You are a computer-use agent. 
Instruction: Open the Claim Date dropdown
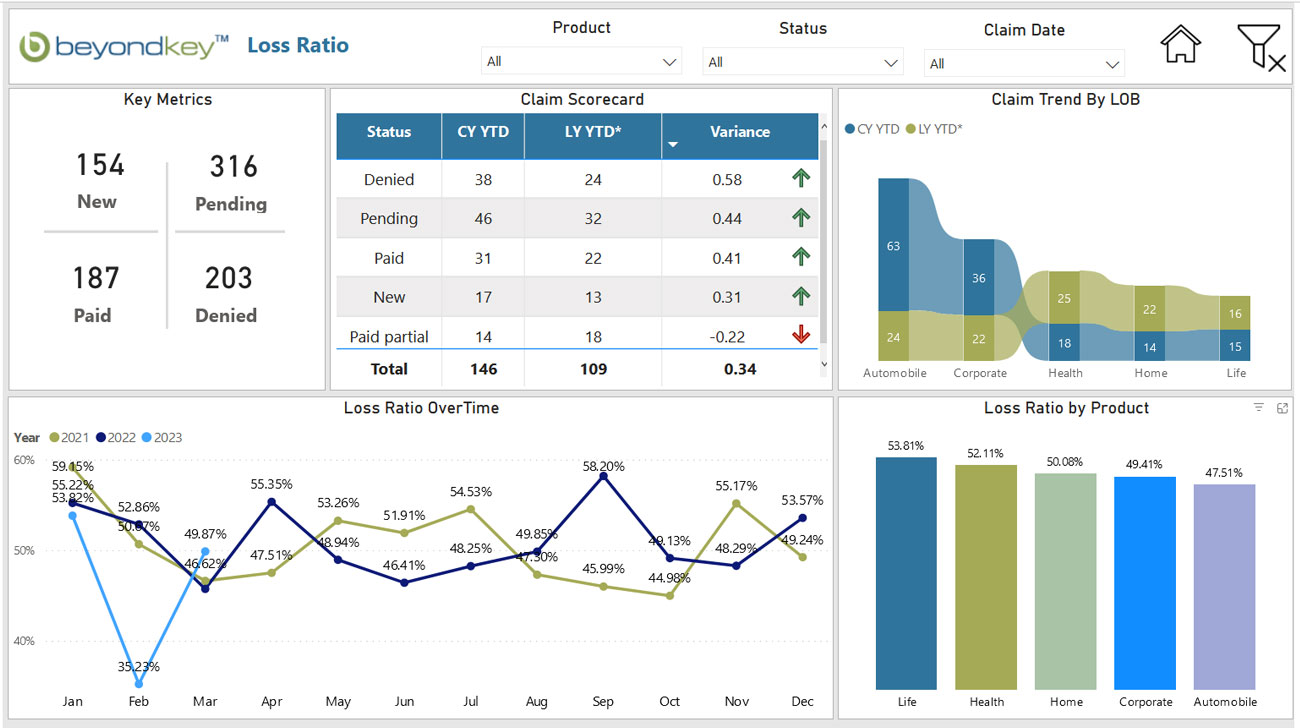click(1023, 64)
